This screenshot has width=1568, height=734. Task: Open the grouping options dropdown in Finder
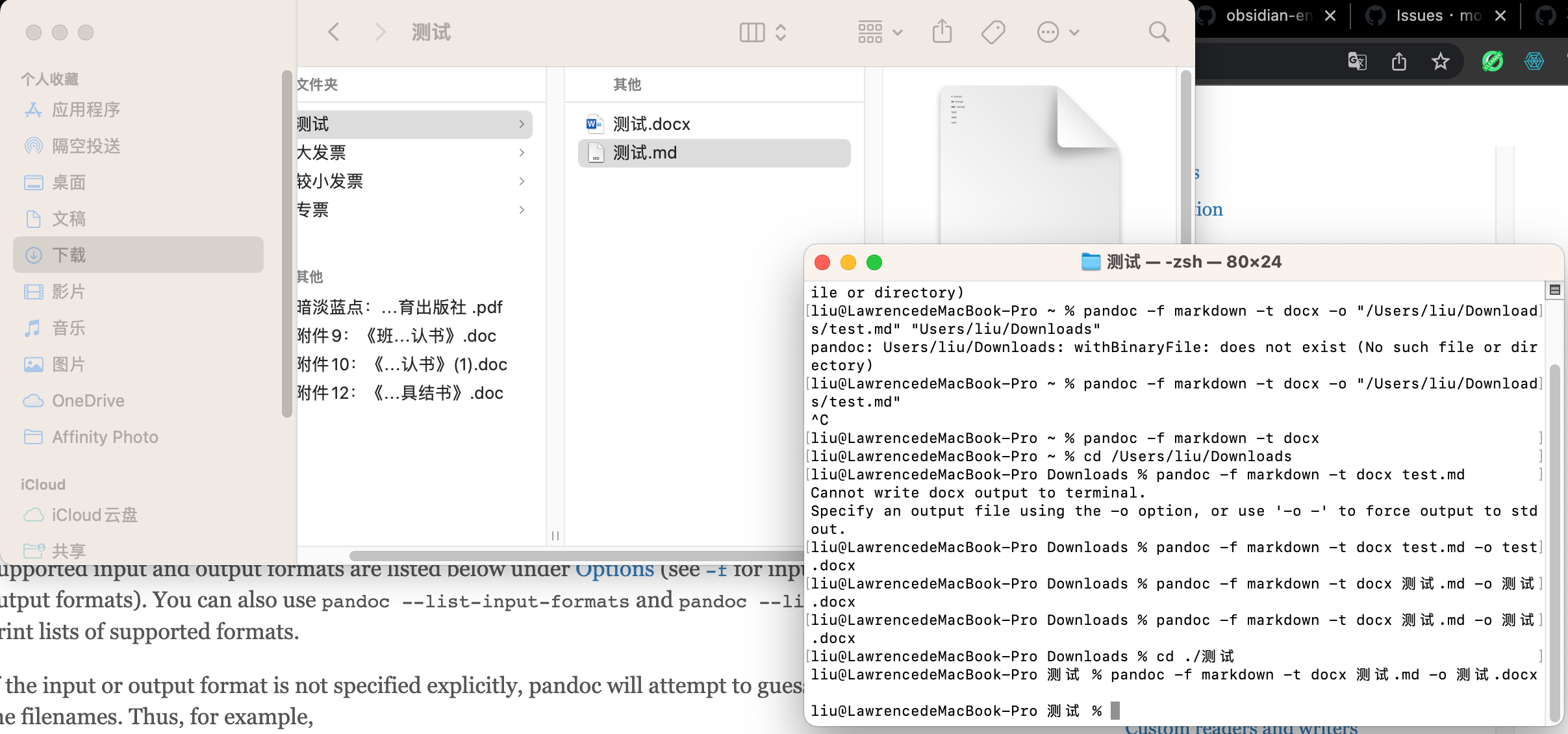878,31
